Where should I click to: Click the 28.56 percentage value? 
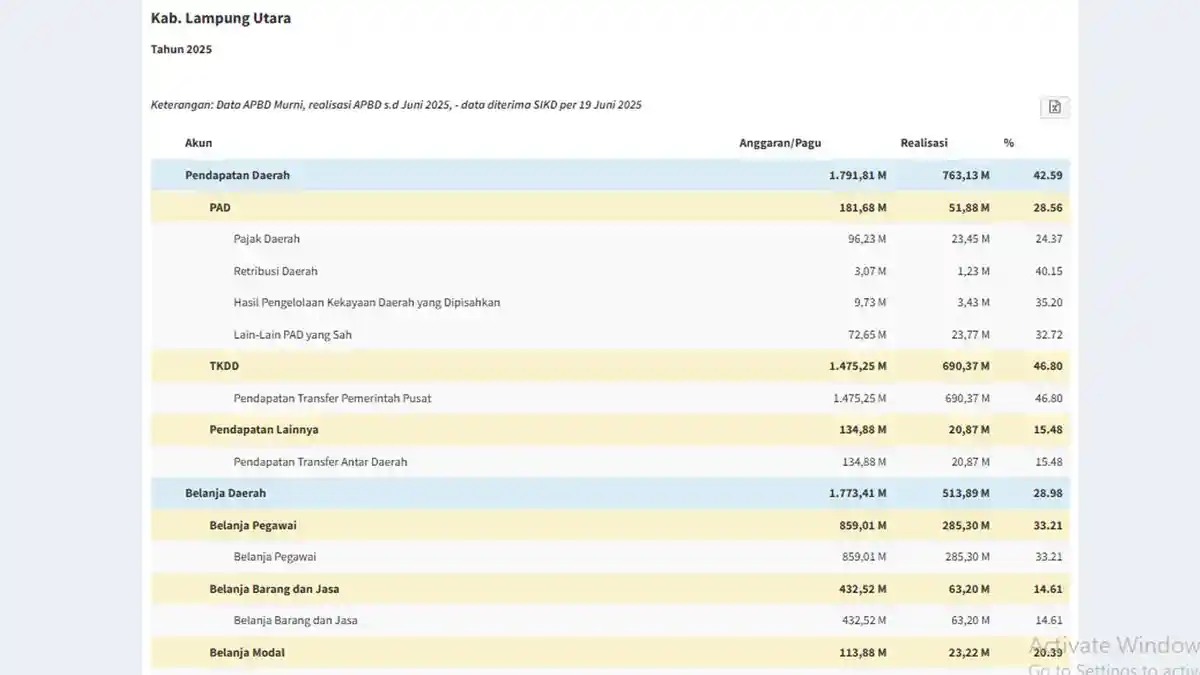coord(1048,207)
